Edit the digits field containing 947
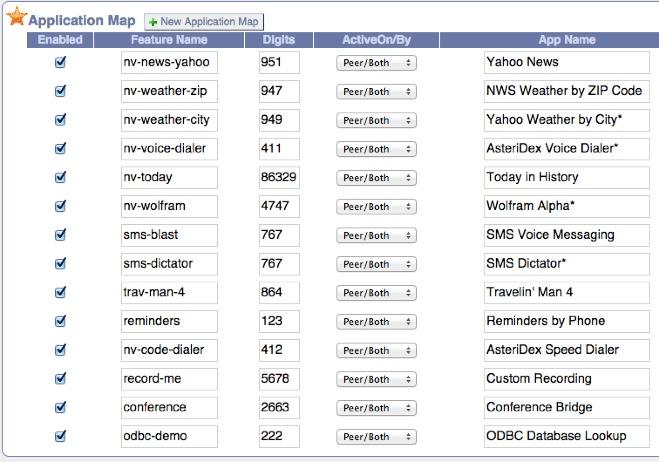Viewport: 659px width, 462px height. point(279,91)
